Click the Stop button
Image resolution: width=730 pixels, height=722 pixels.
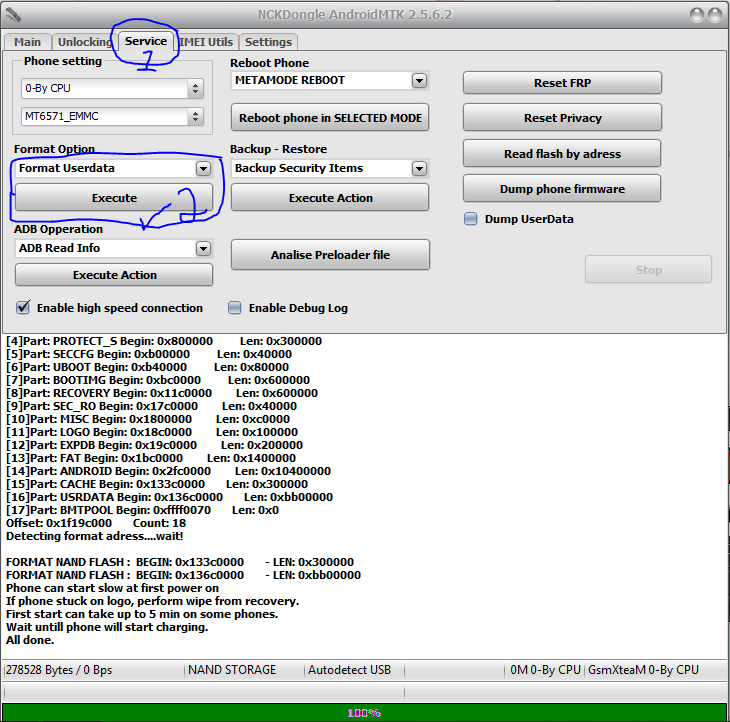click(648, 270)
